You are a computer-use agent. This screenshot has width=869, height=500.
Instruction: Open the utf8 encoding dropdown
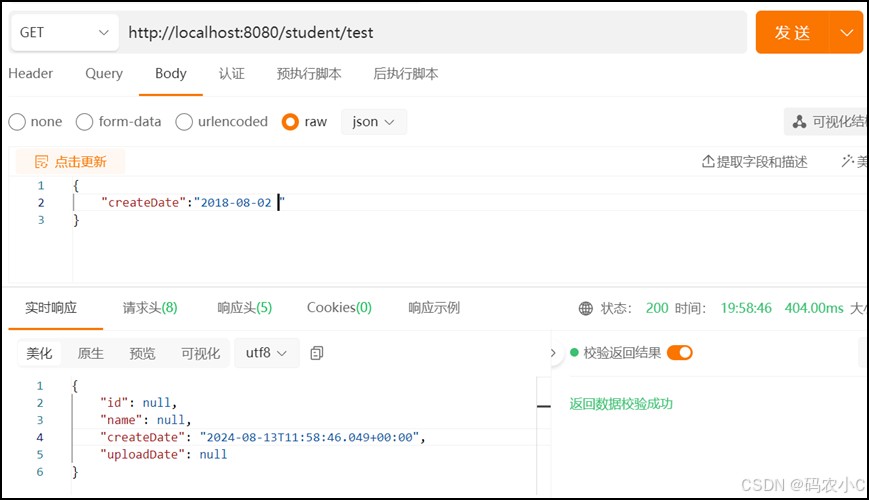click(267, 353)
